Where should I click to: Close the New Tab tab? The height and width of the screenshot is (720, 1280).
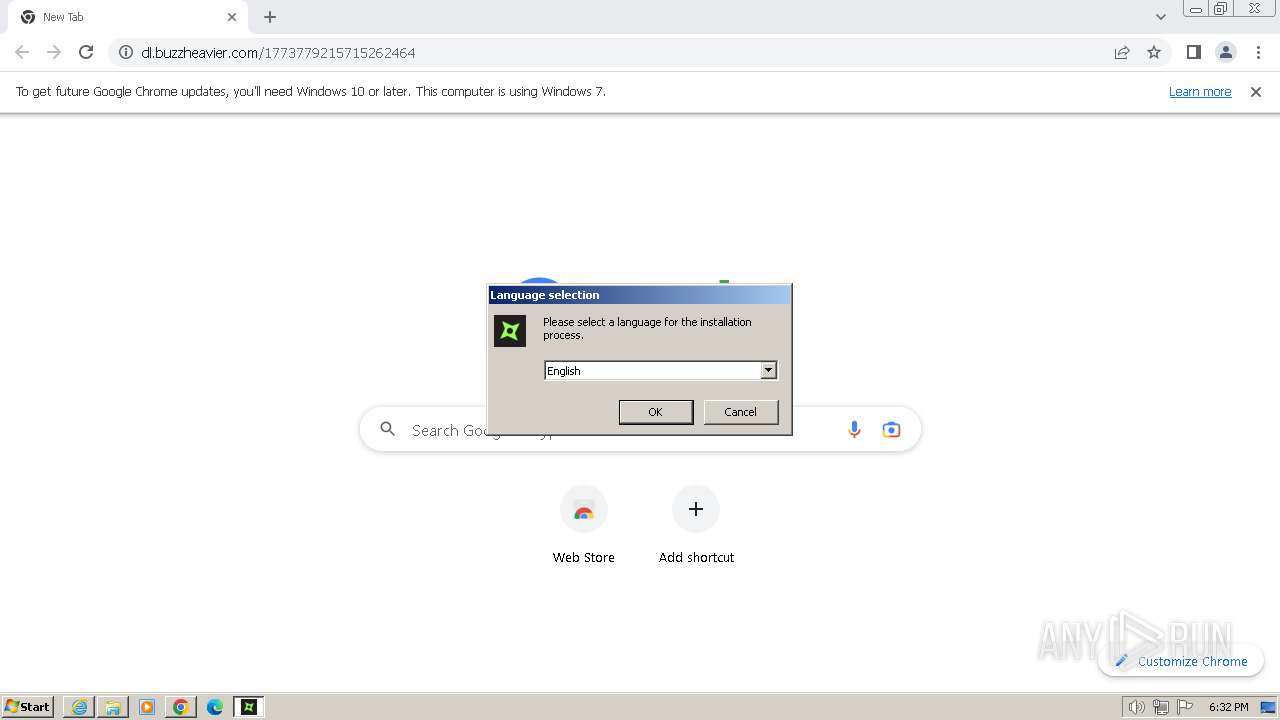click(232, 17)
